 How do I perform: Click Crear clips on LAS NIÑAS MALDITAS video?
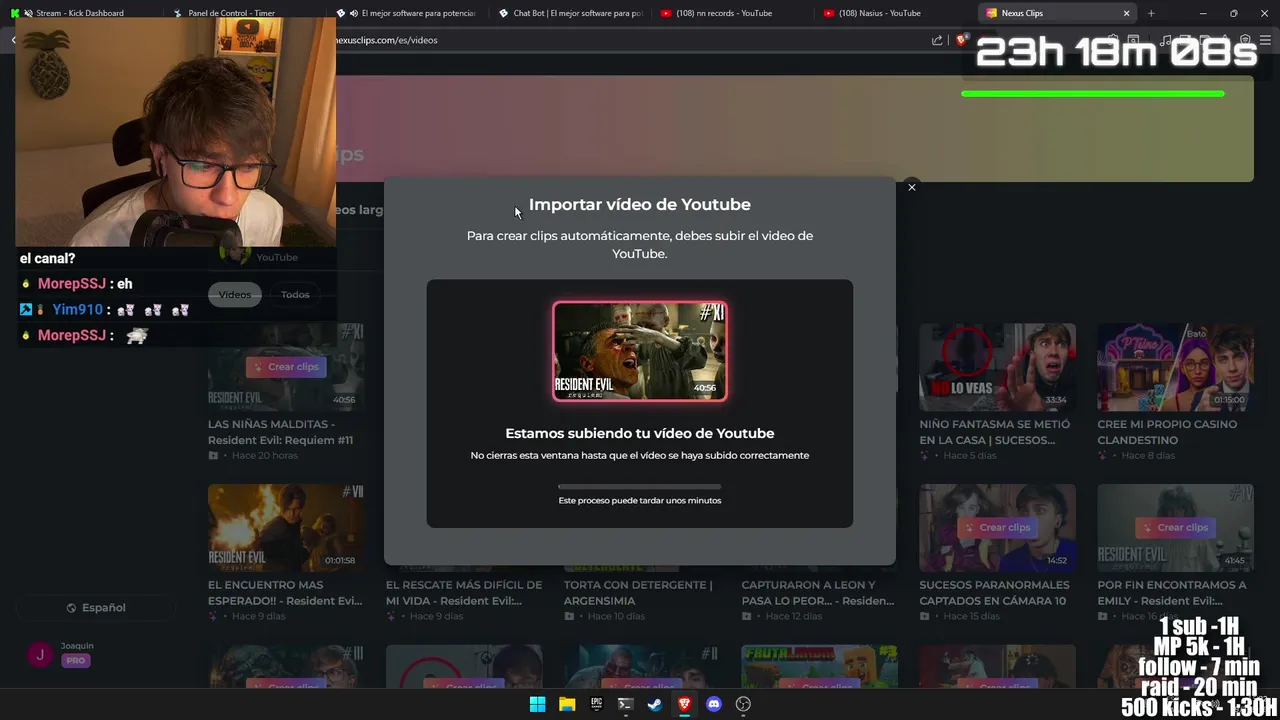[286, 367]
